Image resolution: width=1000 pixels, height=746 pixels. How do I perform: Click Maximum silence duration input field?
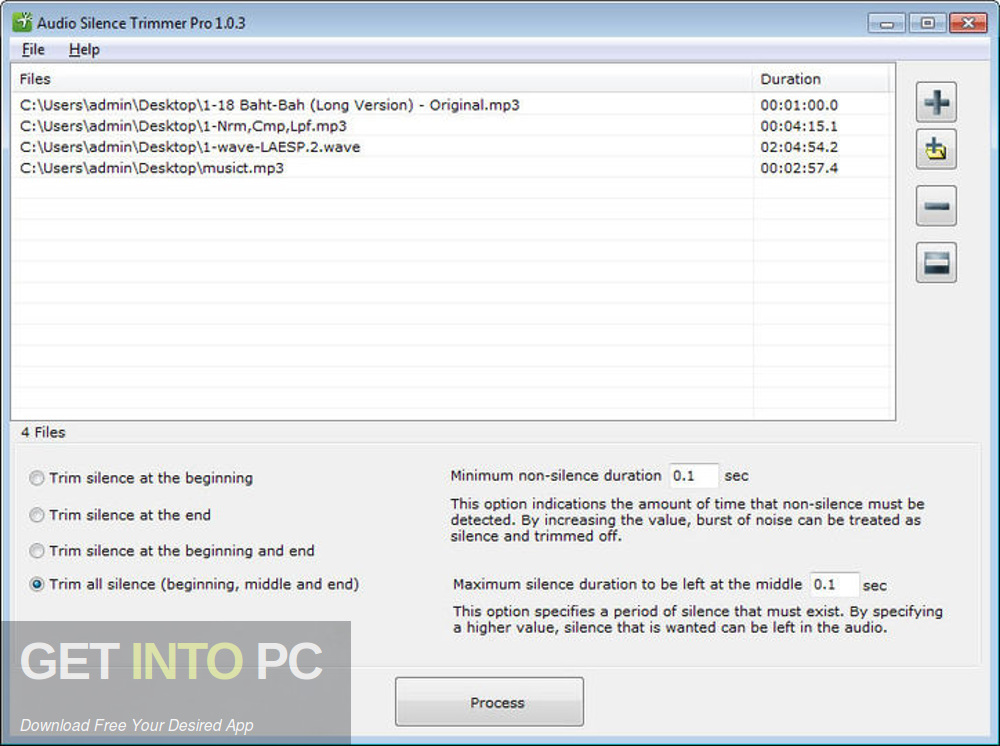click(x=834, y=585)
